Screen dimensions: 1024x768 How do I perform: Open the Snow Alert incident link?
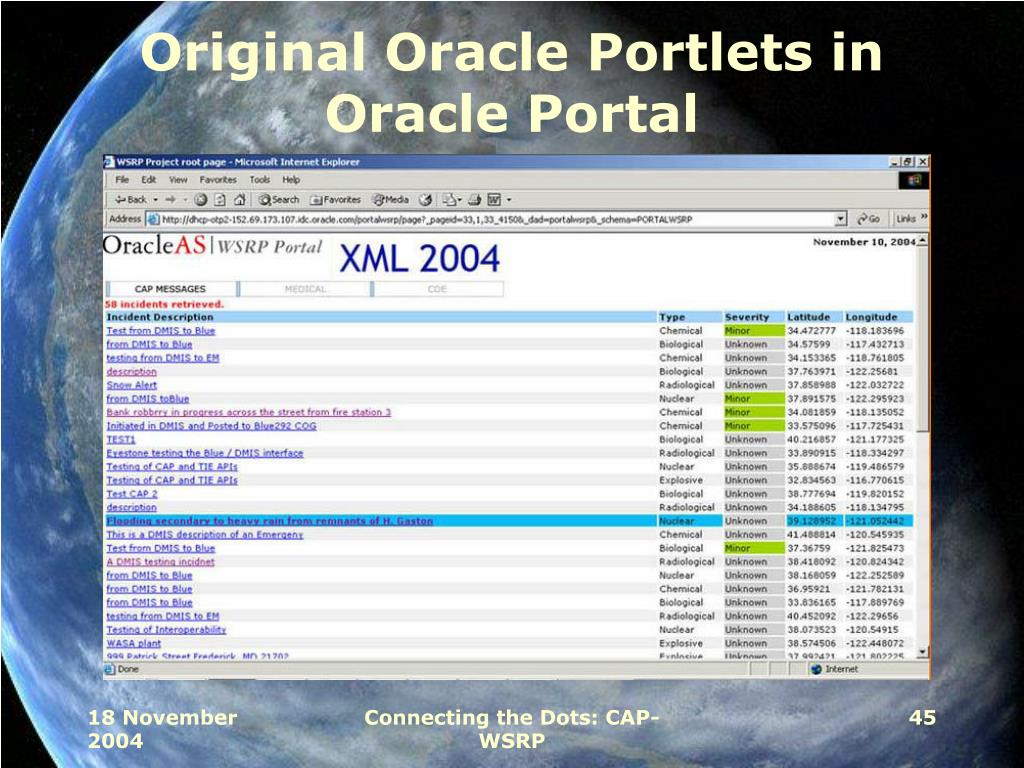(132, 385)
